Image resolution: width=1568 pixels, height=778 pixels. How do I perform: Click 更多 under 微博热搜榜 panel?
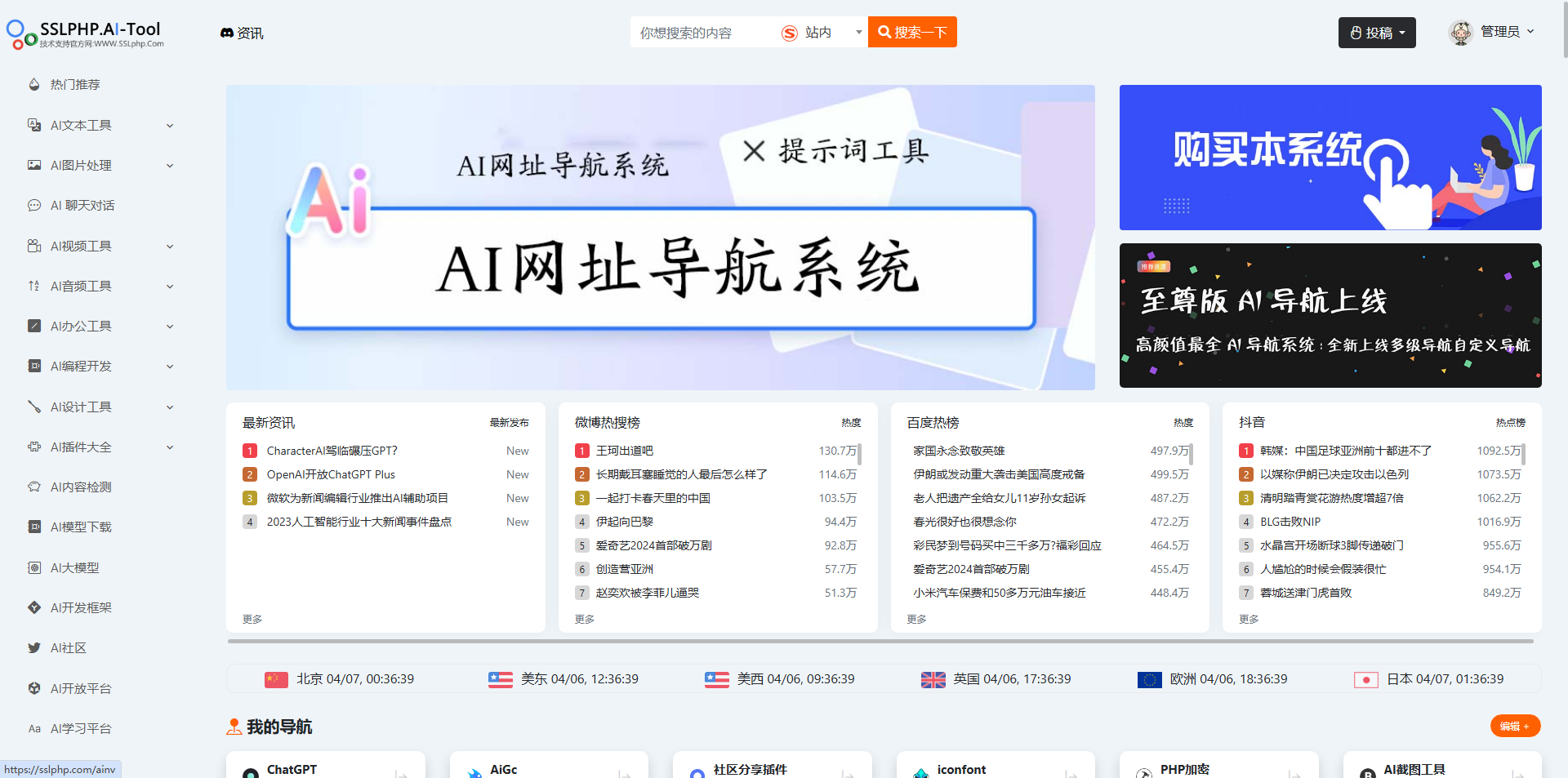pyautogui.click(x=585, y=619)
